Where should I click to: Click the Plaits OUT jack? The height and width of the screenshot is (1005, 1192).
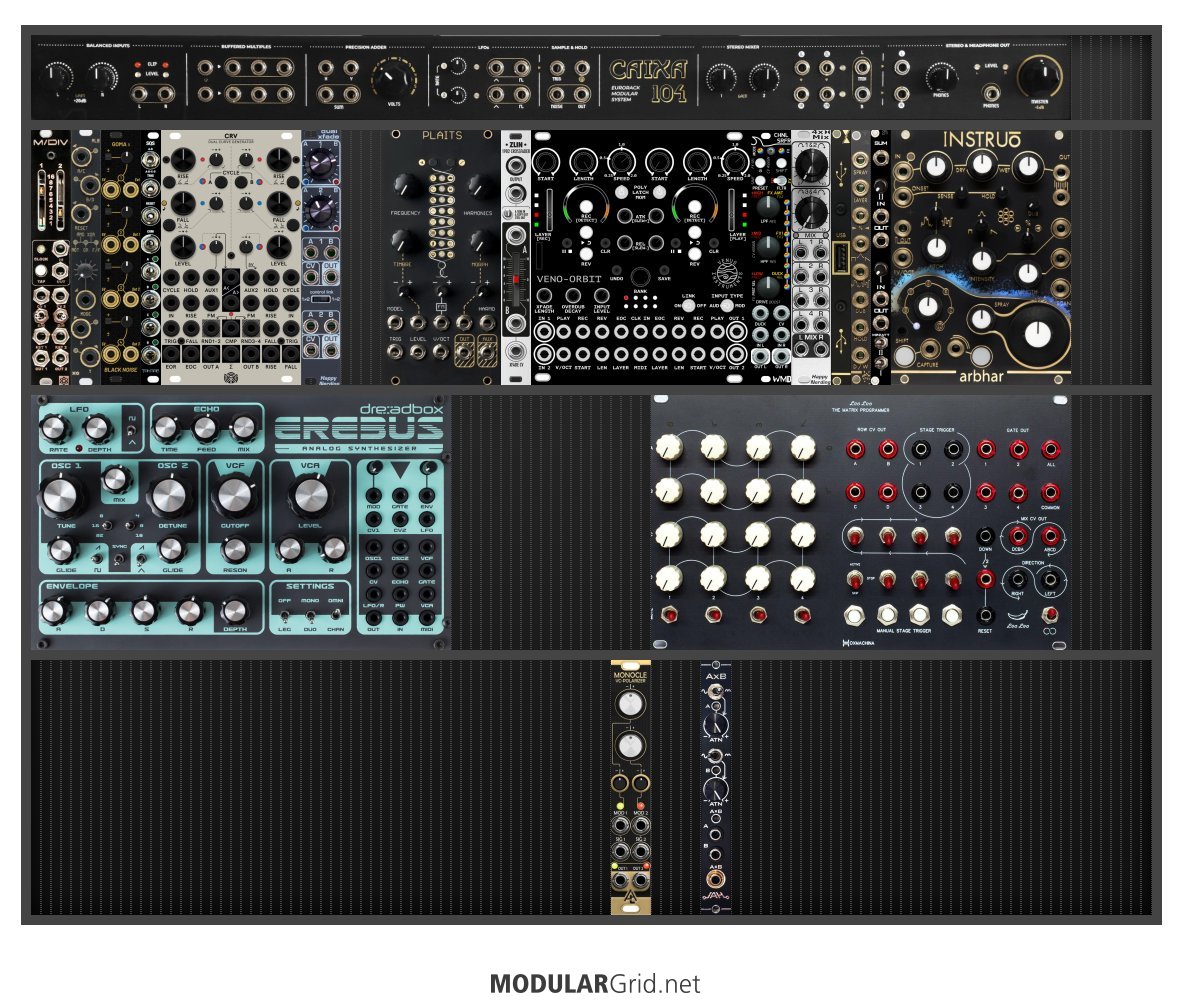point(464,351)
